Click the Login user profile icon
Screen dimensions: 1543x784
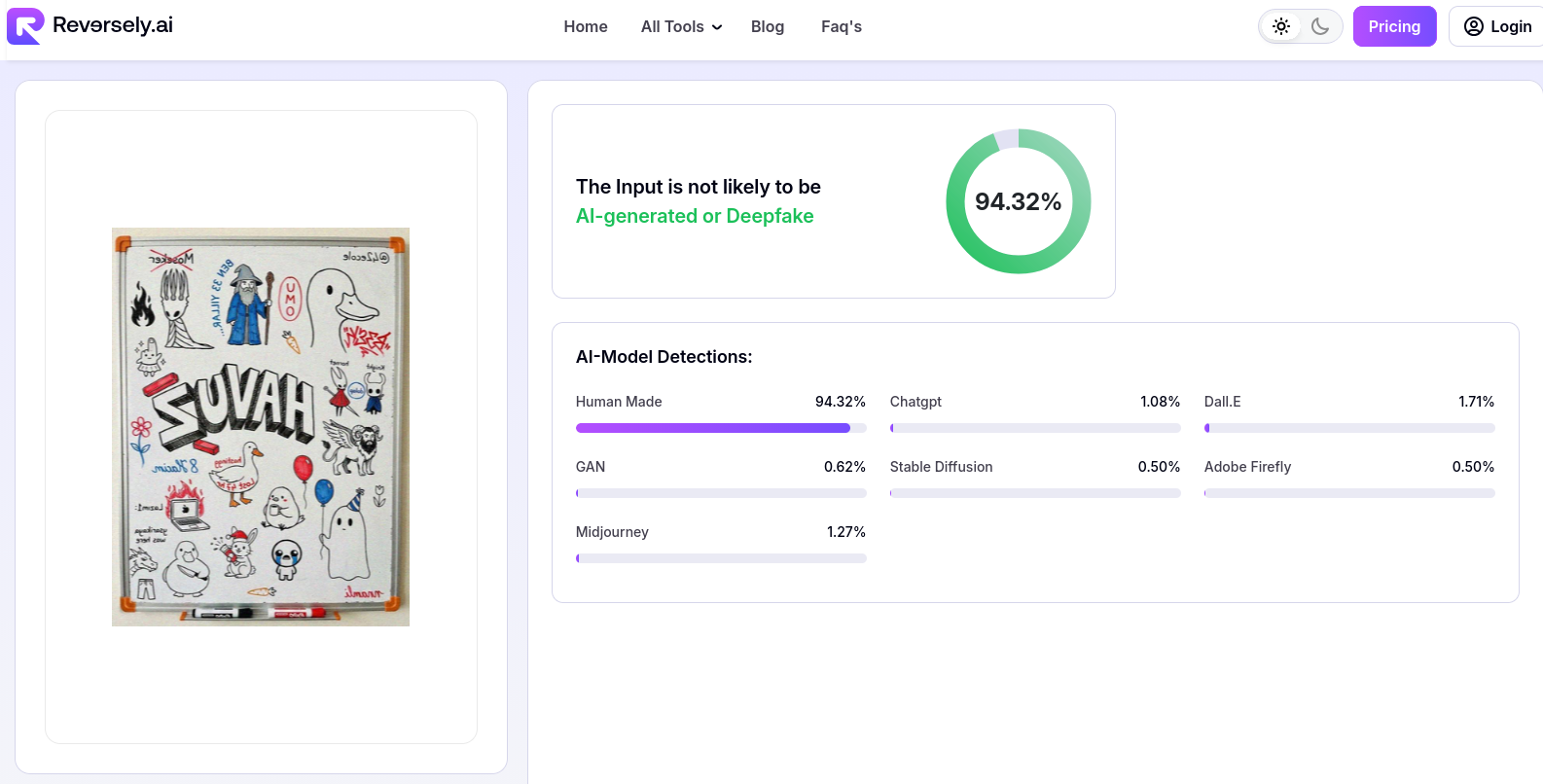point(1474,26)
